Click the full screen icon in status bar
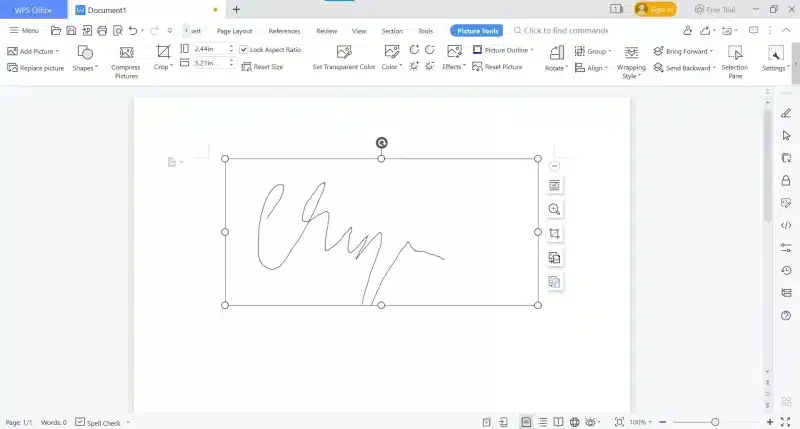Screen dimensions: 800x429 (786, 422)
